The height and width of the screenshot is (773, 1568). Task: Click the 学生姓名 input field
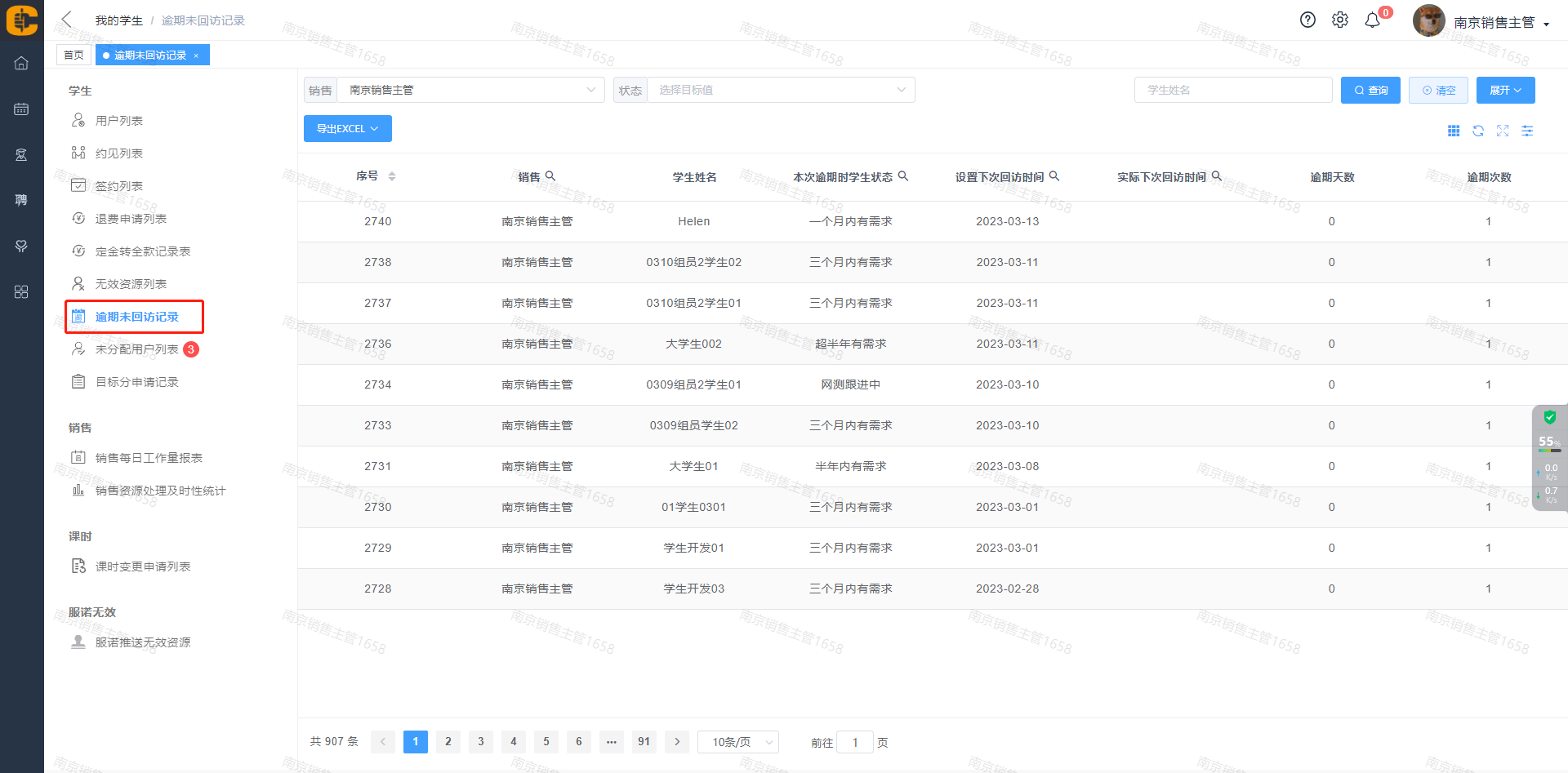[x=1232, y=90]
